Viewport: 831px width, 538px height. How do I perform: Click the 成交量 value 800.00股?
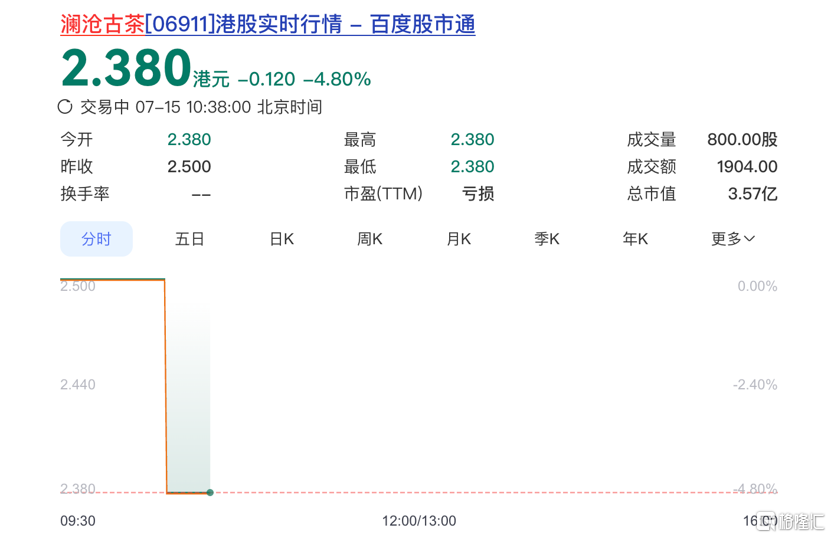pos(742,139)
